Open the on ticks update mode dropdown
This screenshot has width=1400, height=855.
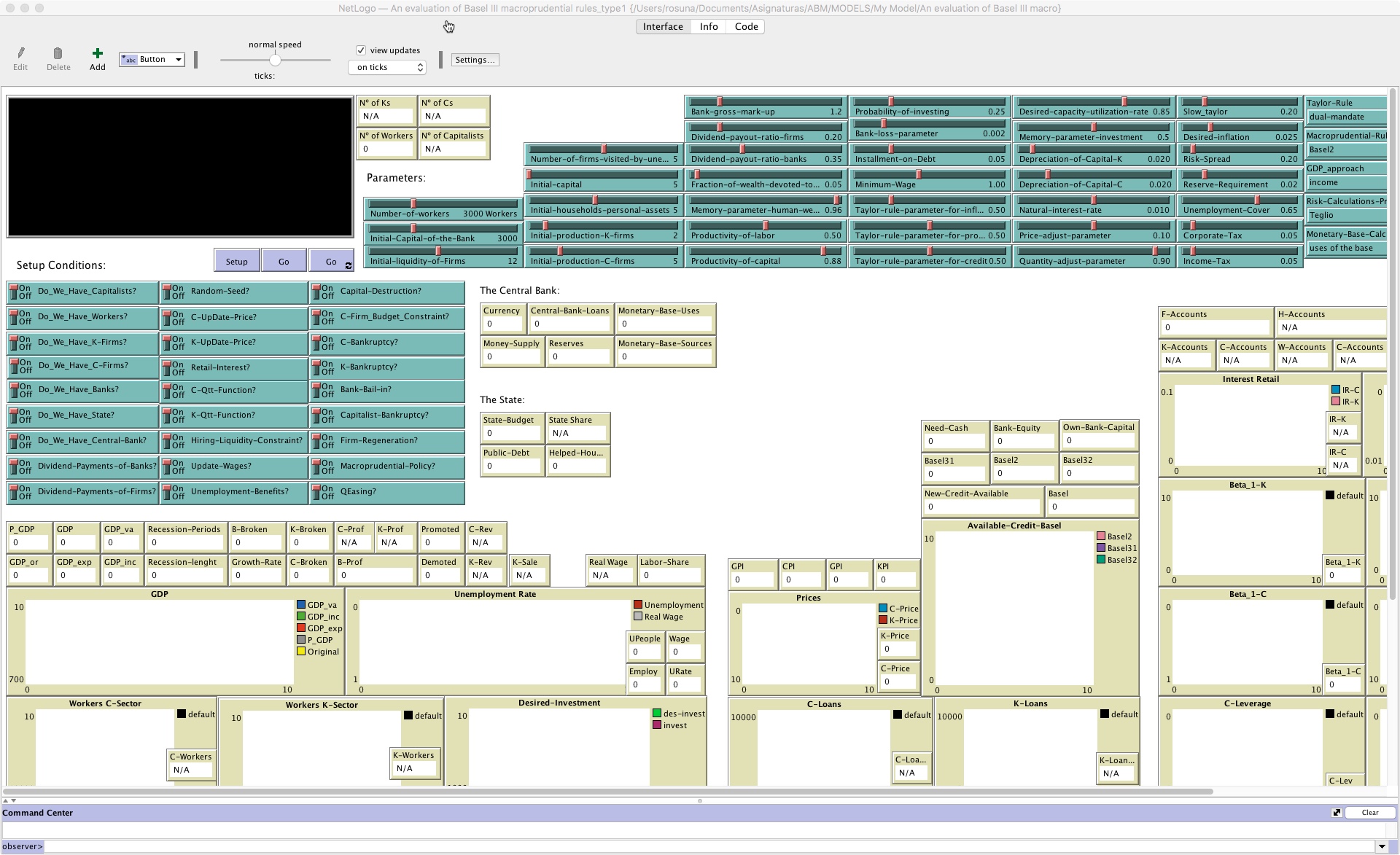pyautogui.click(x=387, y=67)
